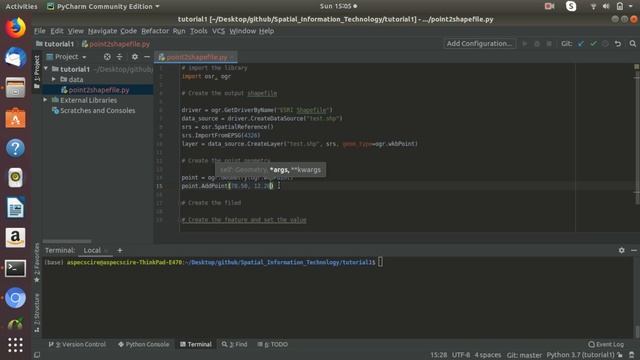The image size is (640, 360).
Task: Open Python 3.7 interpreter selector
Action: pos(580,355)
